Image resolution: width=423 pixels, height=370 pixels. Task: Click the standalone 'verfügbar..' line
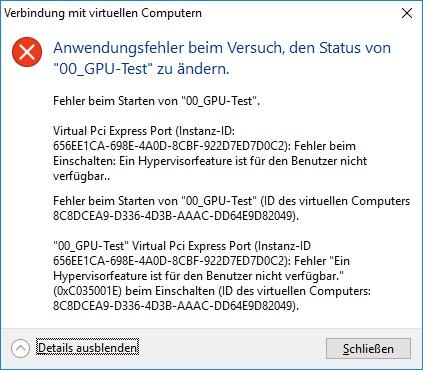click(x=82, y=176)
